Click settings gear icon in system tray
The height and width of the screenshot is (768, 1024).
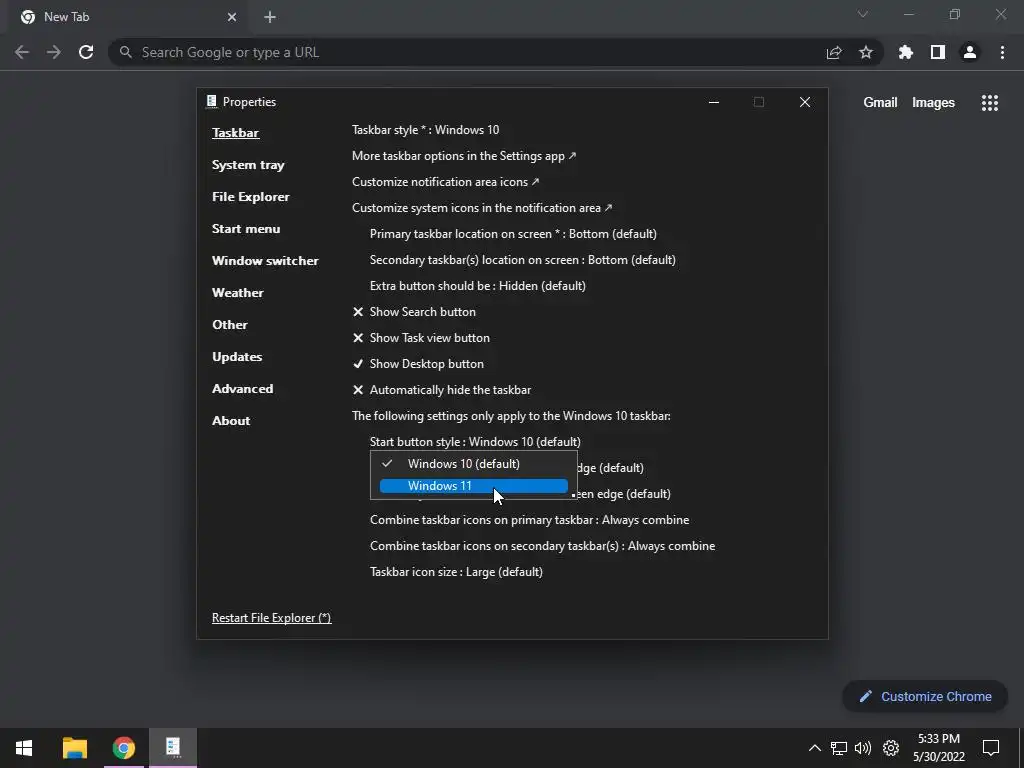pyautogui.click(x=891, y=748)
